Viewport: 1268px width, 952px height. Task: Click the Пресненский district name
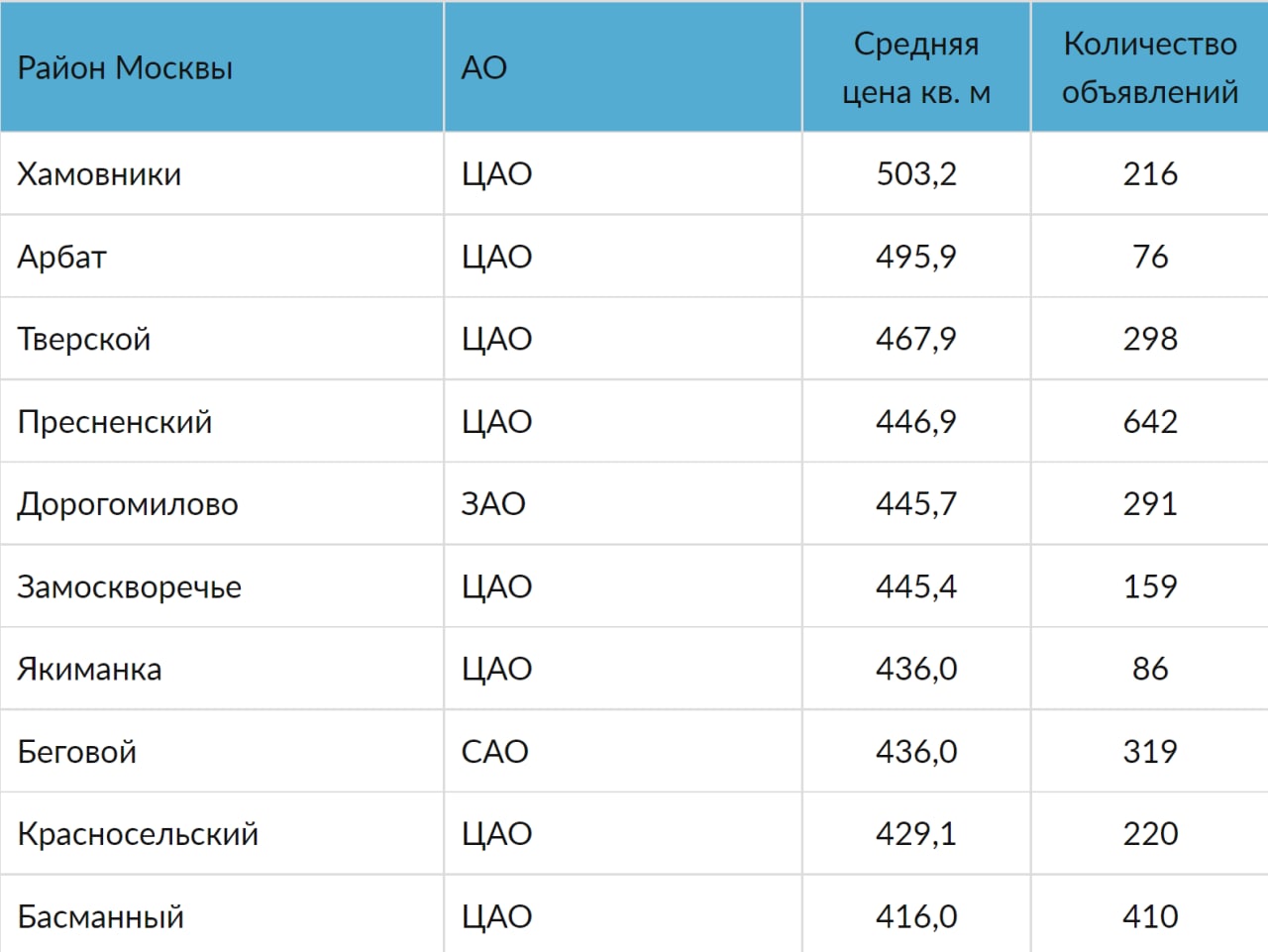pyautogui.click(x=115, y=422)
